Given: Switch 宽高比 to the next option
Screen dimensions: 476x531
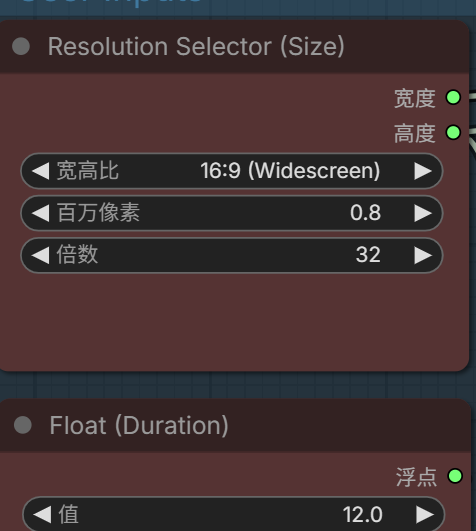Looking at the screenshot, I should 423,171.
